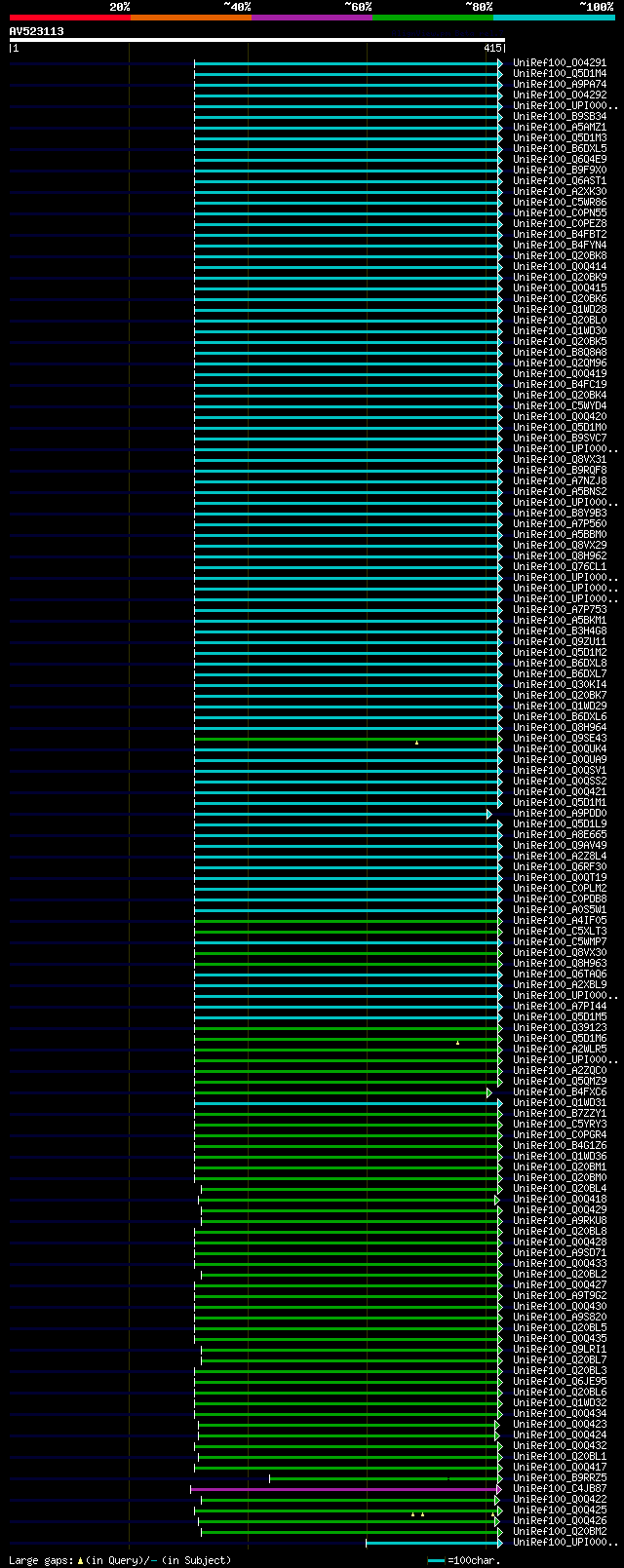This screenshot has width=624, height=1568.
Task: Select hit UniRef100_Q1WD31
Action: point(560,1102)
